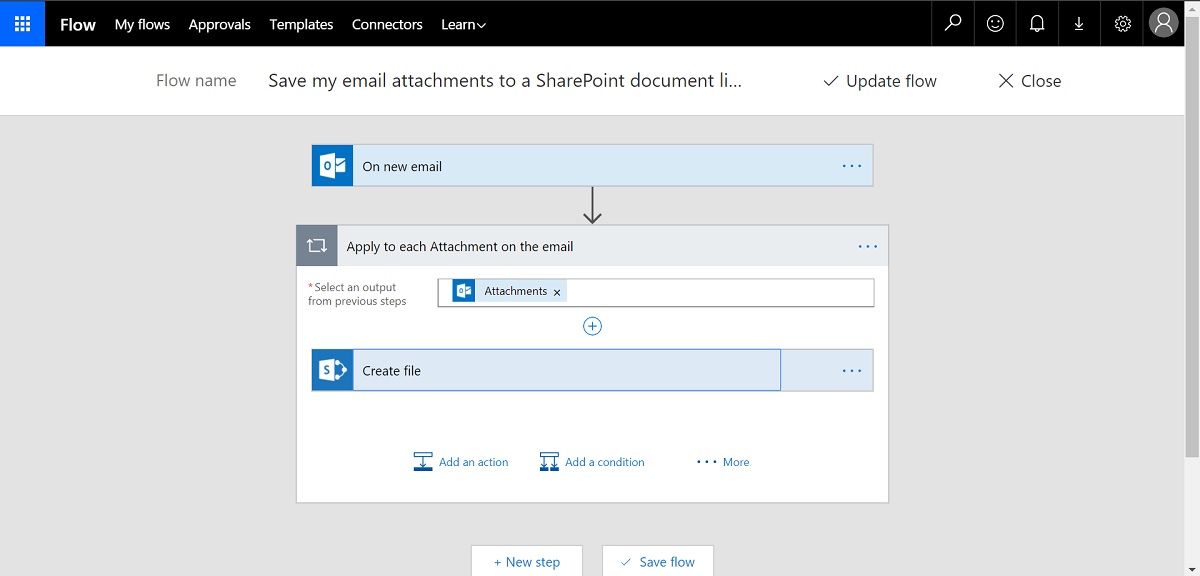1200x576 pixels.
Task: Click the SharePoint icon on Create file
Action: tap(332, 370)
